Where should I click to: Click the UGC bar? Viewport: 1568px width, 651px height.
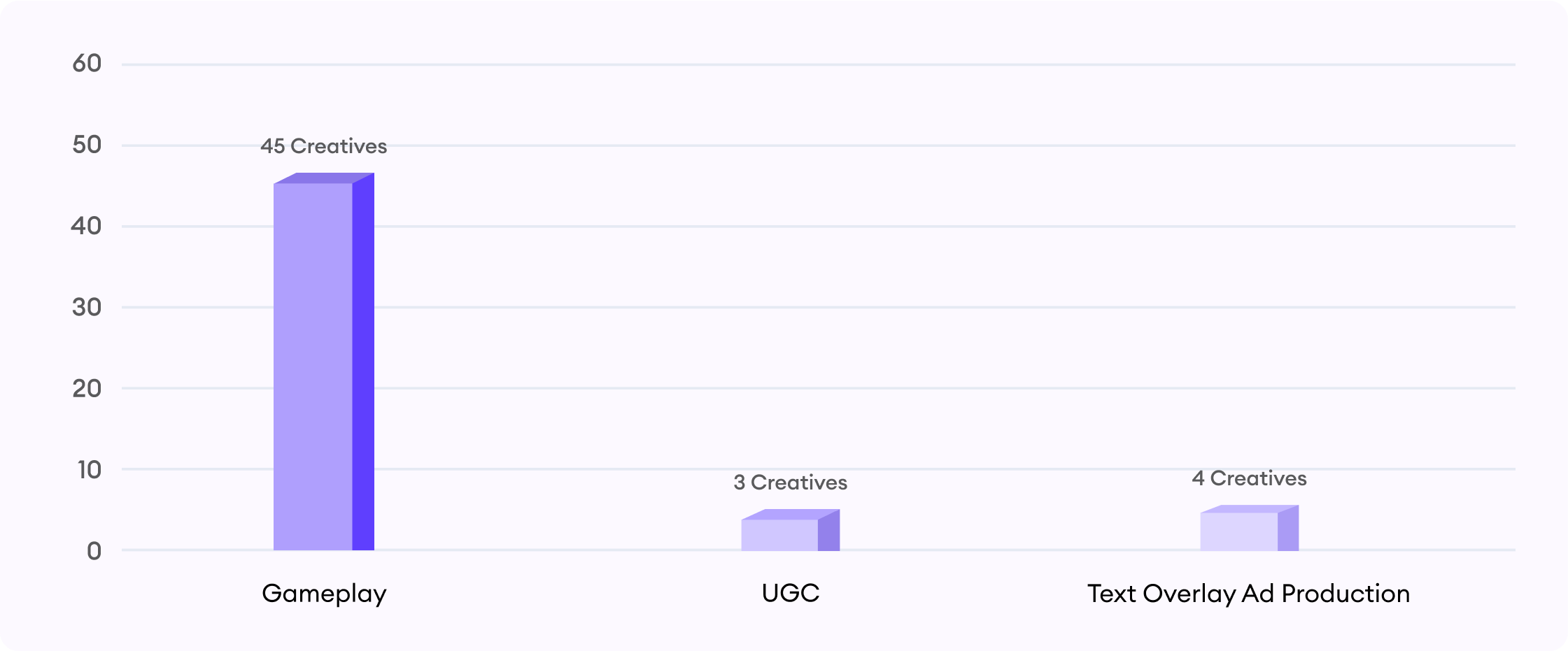[x=791, y=530]
